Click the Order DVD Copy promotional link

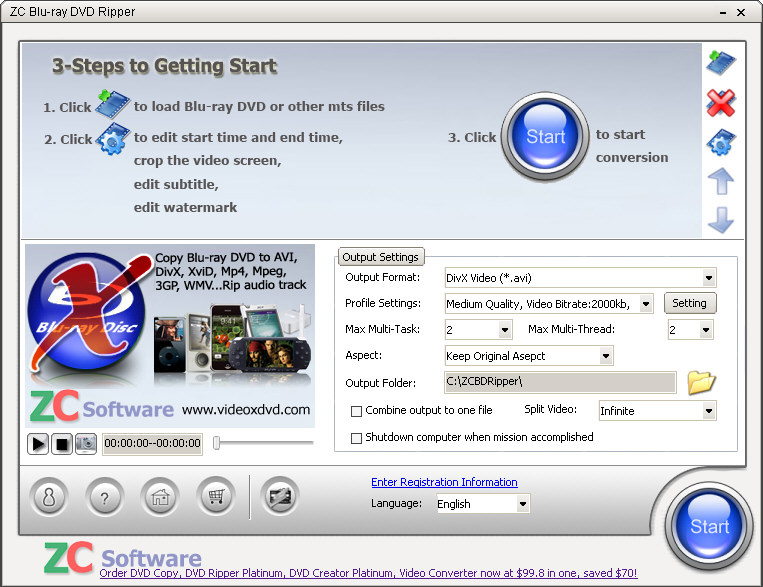pos(368,573)
